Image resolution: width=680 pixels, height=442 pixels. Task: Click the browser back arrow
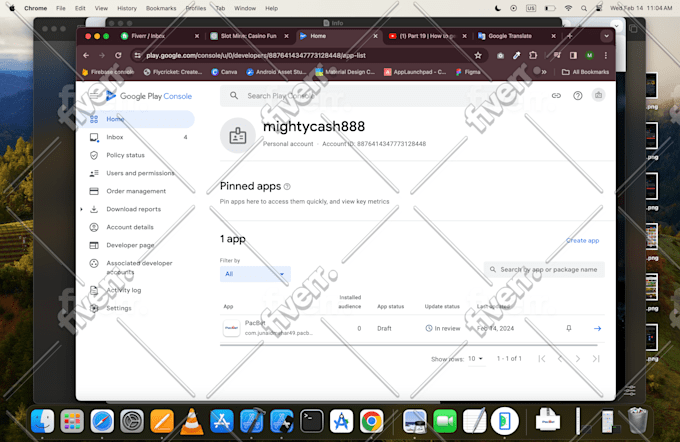86,56
